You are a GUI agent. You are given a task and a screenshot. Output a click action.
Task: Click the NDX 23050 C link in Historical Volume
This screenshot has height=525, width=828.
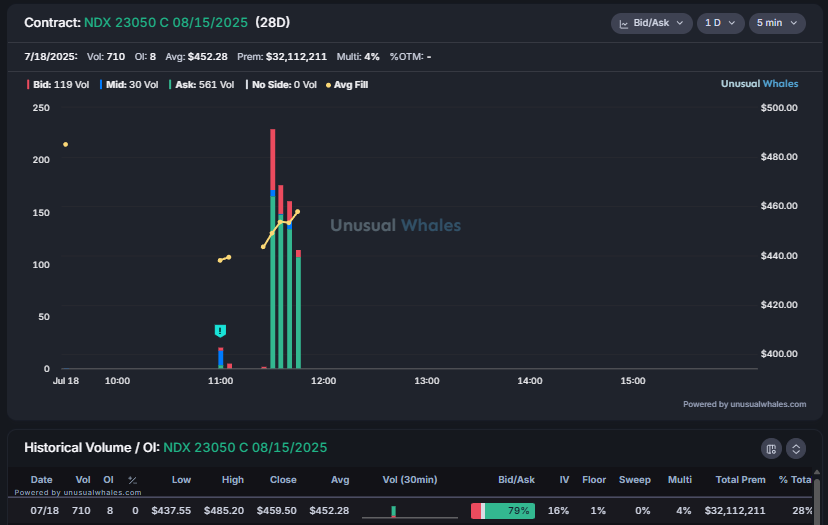coord(245,448)
